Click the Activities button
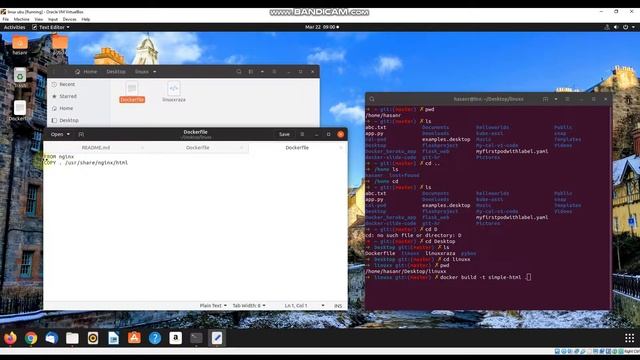Viewport: 640px width, 360px height. pyautogui.click(x=14, y=27)
